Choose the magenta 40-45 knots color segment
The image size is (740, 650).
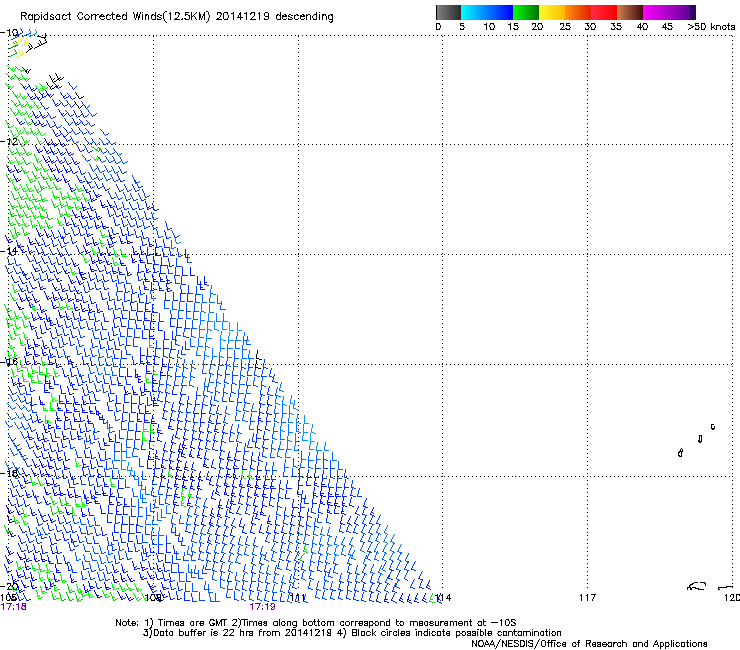656,12
